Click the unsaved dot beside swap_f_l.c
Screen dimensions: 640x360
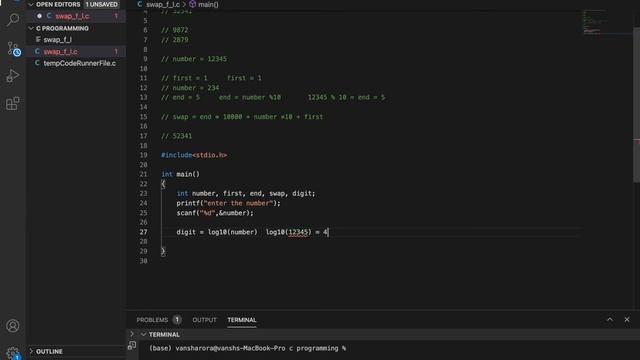tap(39, 16)
